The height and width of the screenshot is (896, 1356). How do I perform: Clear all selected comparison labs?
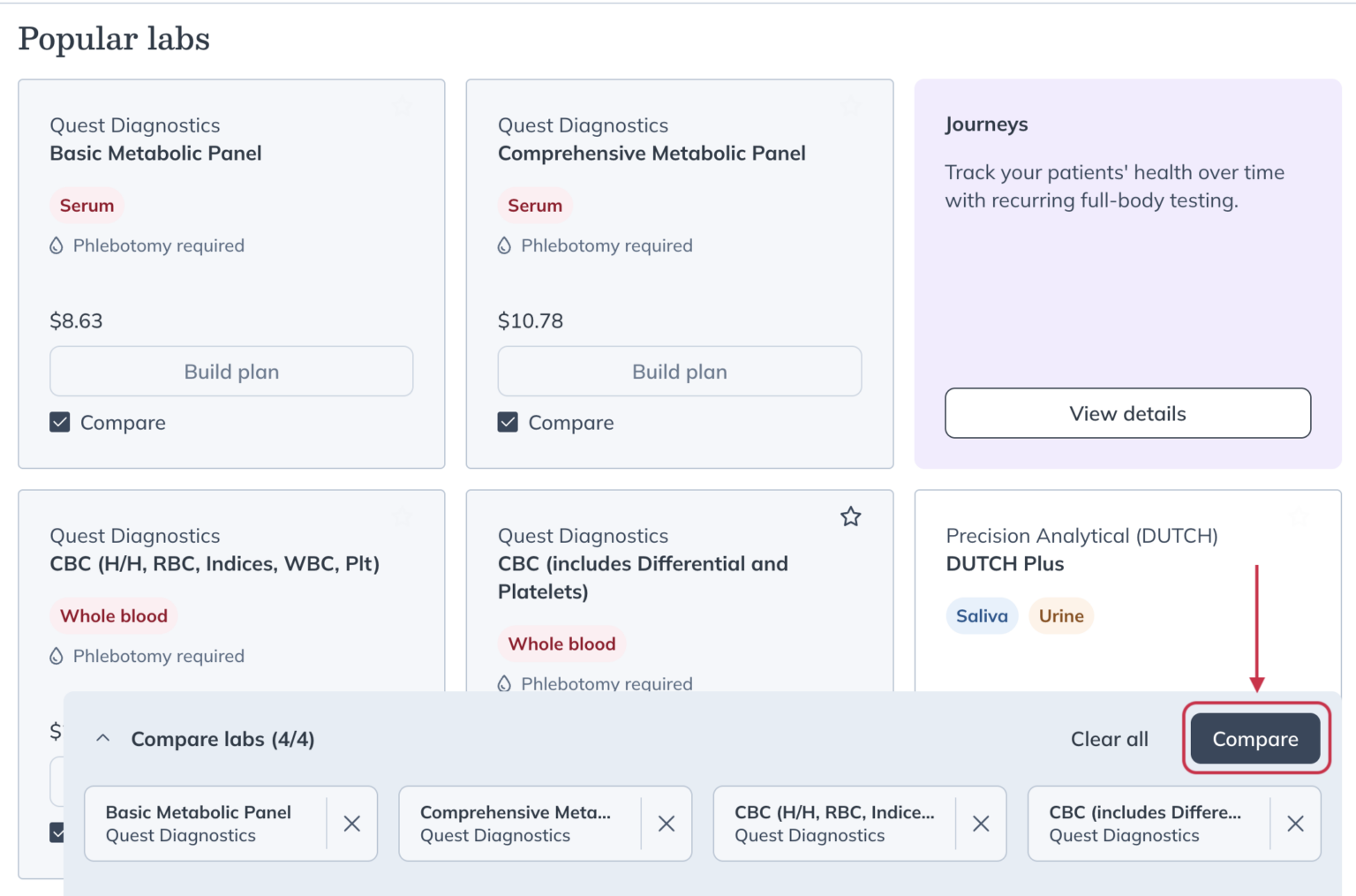[1110, 738]
